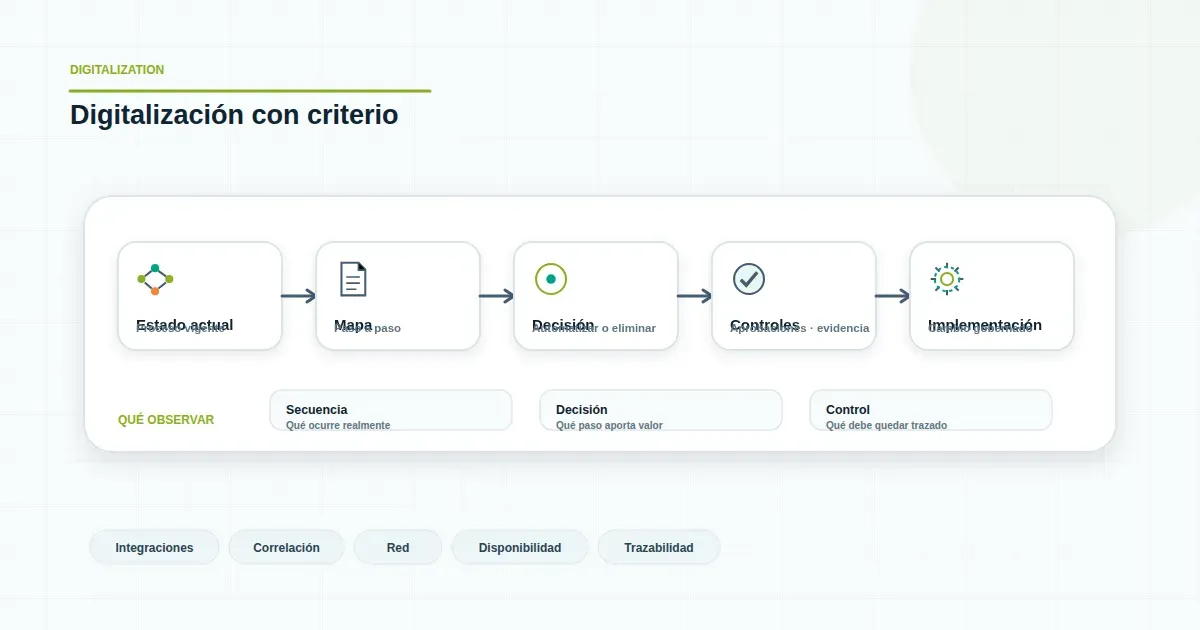1200x630 pixels.
Task: Open the Implementación step title
Action: pos(985,325)
